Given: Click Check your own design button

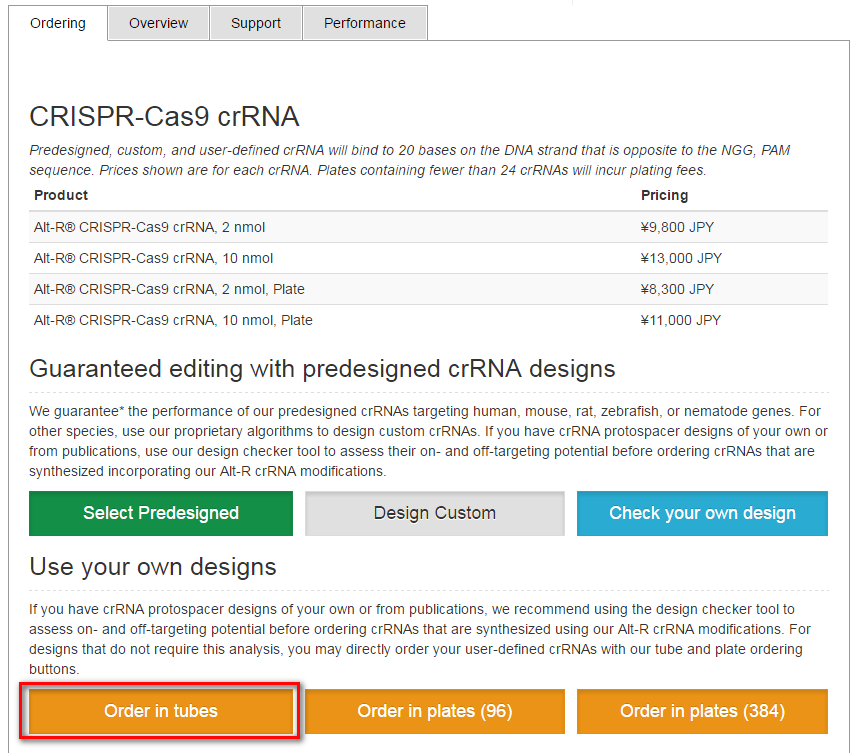Looking at the screenshot, I should [702, 513].
